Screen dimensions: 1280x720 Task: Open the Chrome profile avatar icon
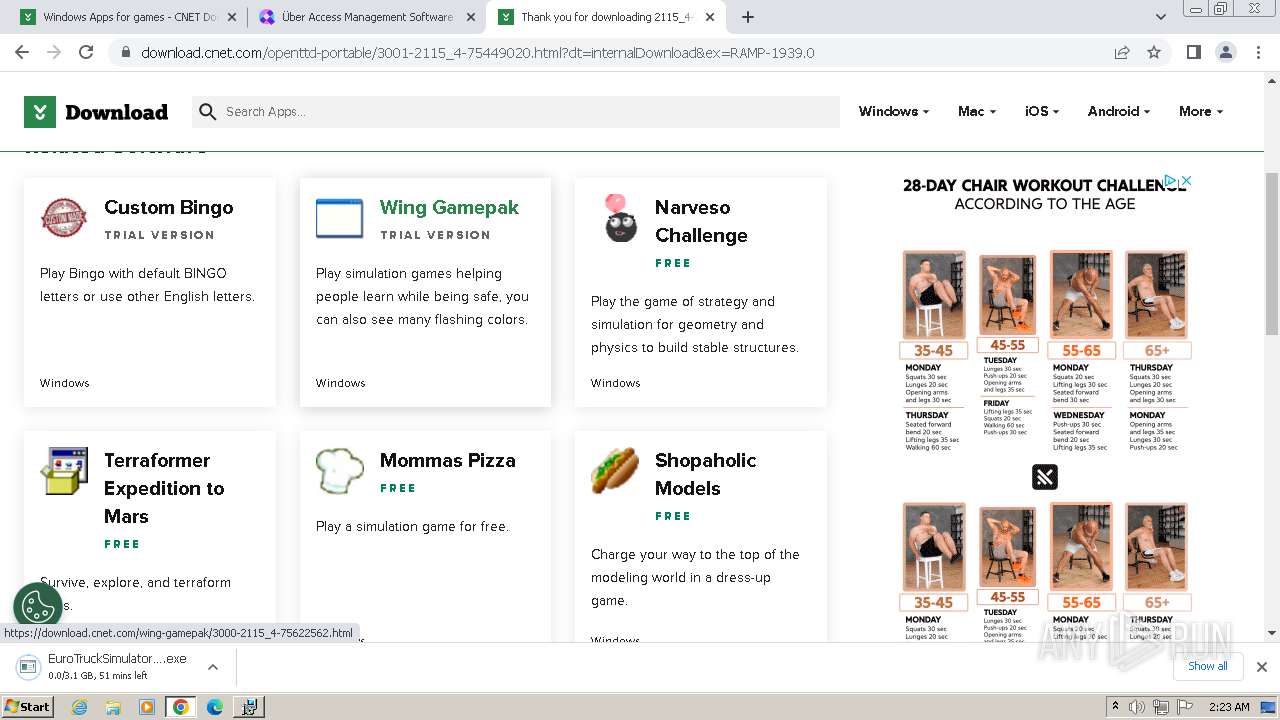click(1225, 52)
